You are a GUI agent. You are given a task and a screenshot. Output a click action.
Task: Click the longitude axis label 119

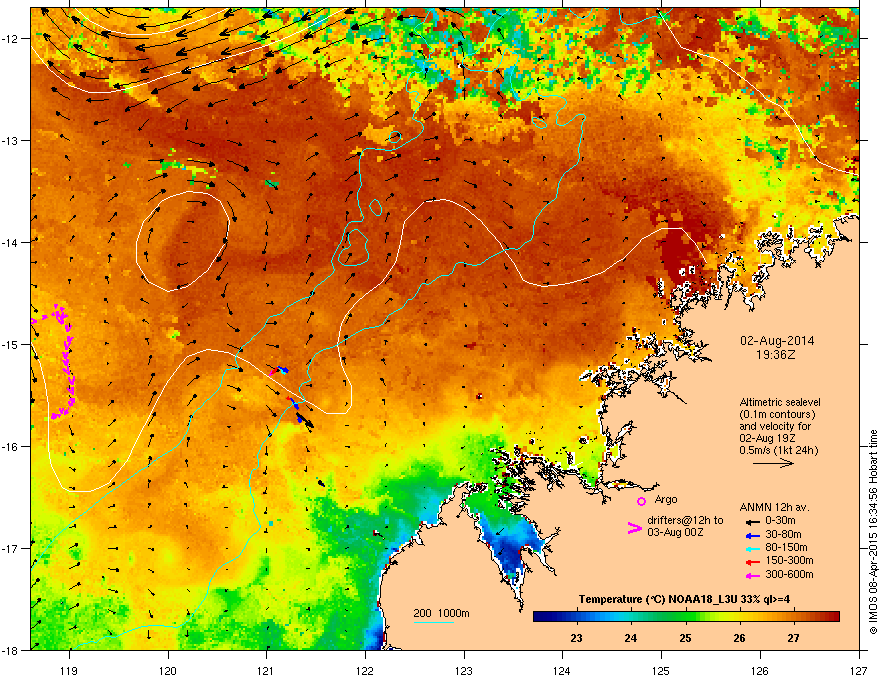70,670
